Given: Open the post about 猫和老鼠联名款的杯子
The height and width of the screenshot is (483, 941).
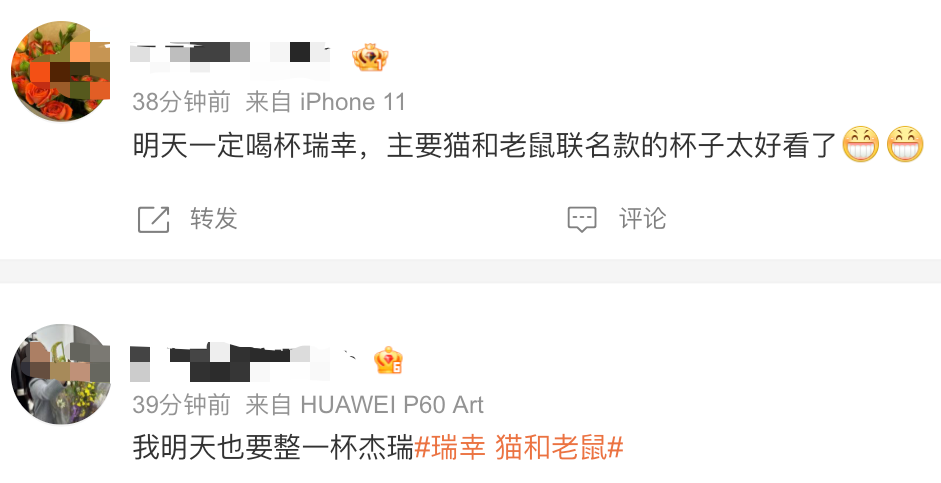Looking at the screenshot, I should coord(528,145).
